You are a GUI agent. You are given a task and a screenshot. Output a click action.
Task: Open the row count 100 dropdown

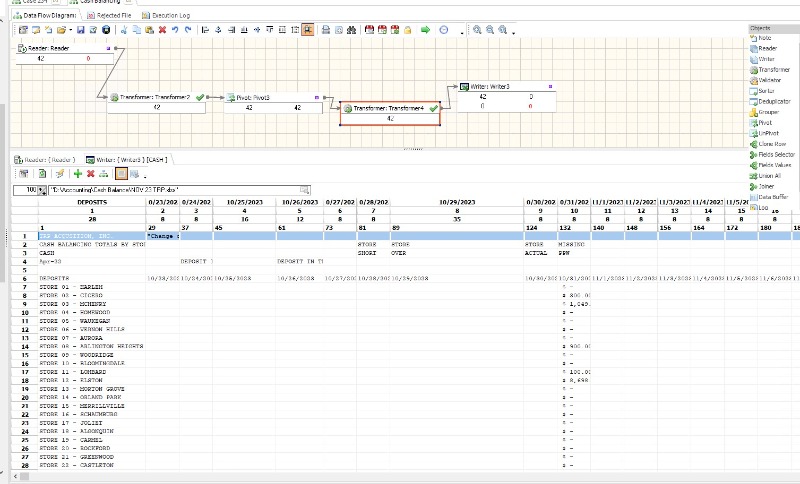click(x=42, y=190)
